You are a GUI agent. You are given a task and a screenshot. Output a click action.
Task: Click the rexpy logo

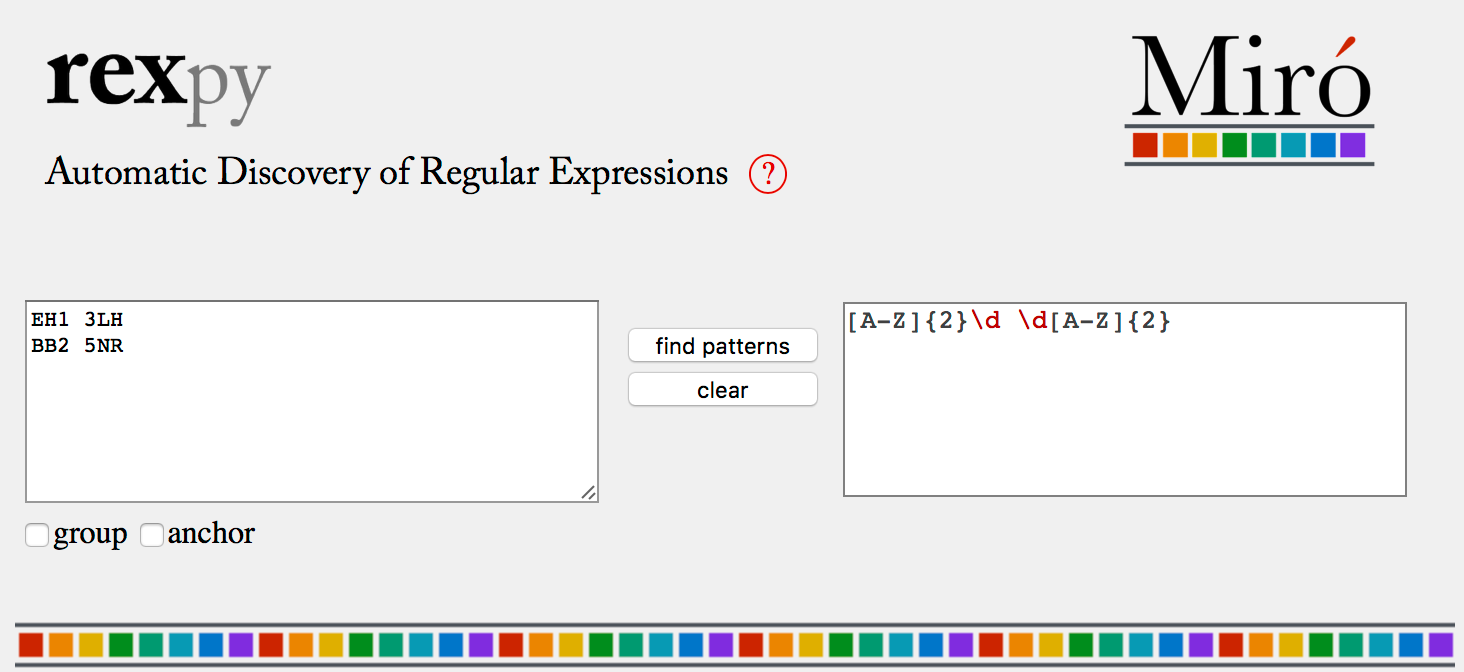point(158,85)
